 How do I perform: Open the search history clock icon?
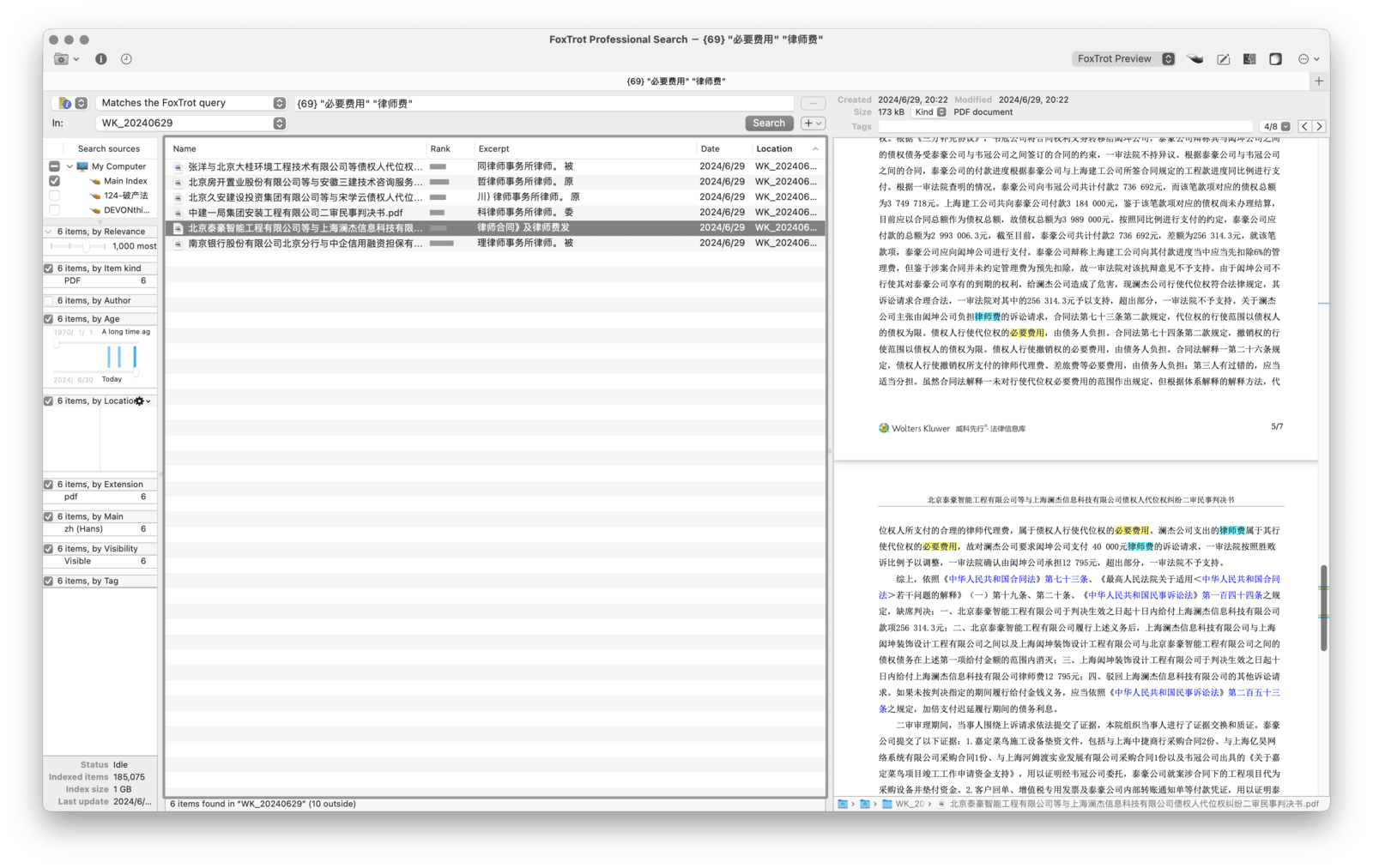pos(126,59)
